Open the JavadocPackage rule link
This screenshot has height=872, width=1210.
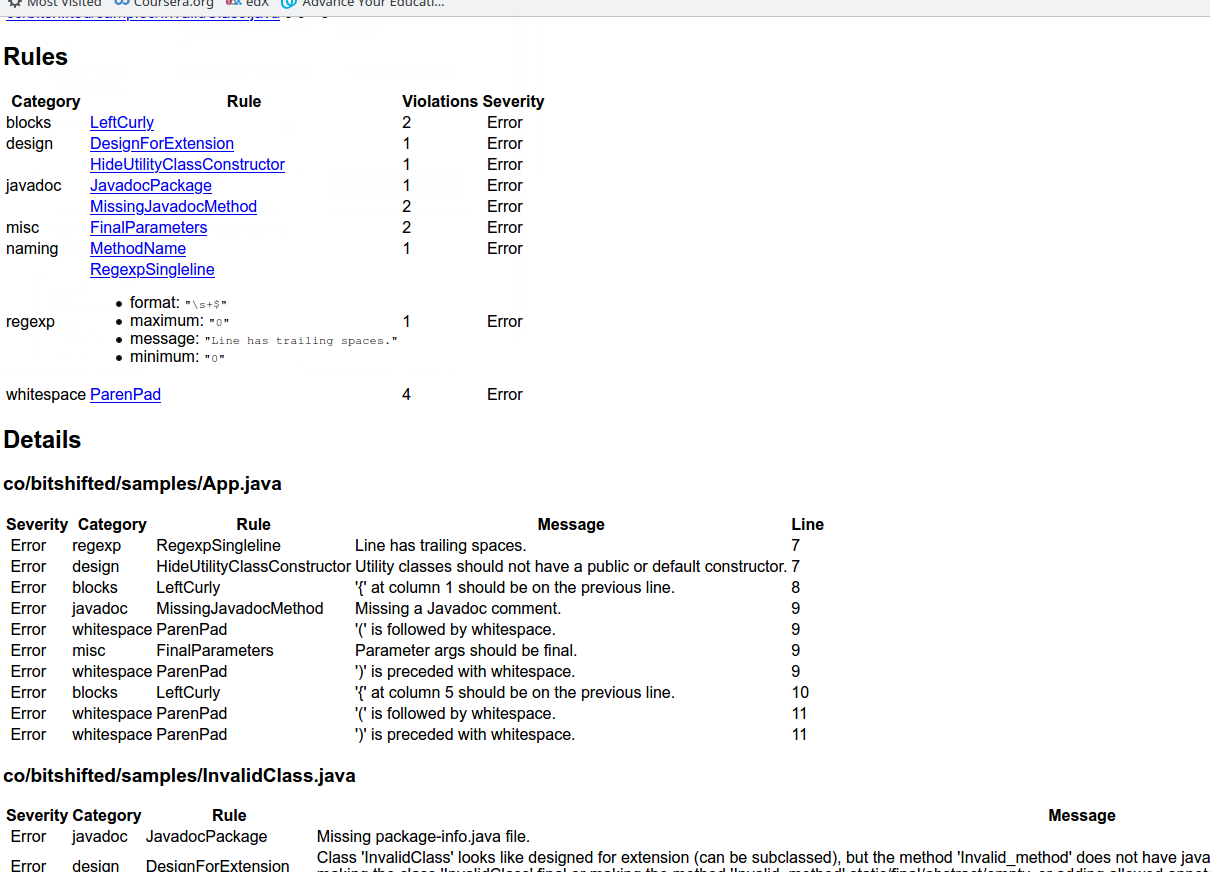[151, 185]
